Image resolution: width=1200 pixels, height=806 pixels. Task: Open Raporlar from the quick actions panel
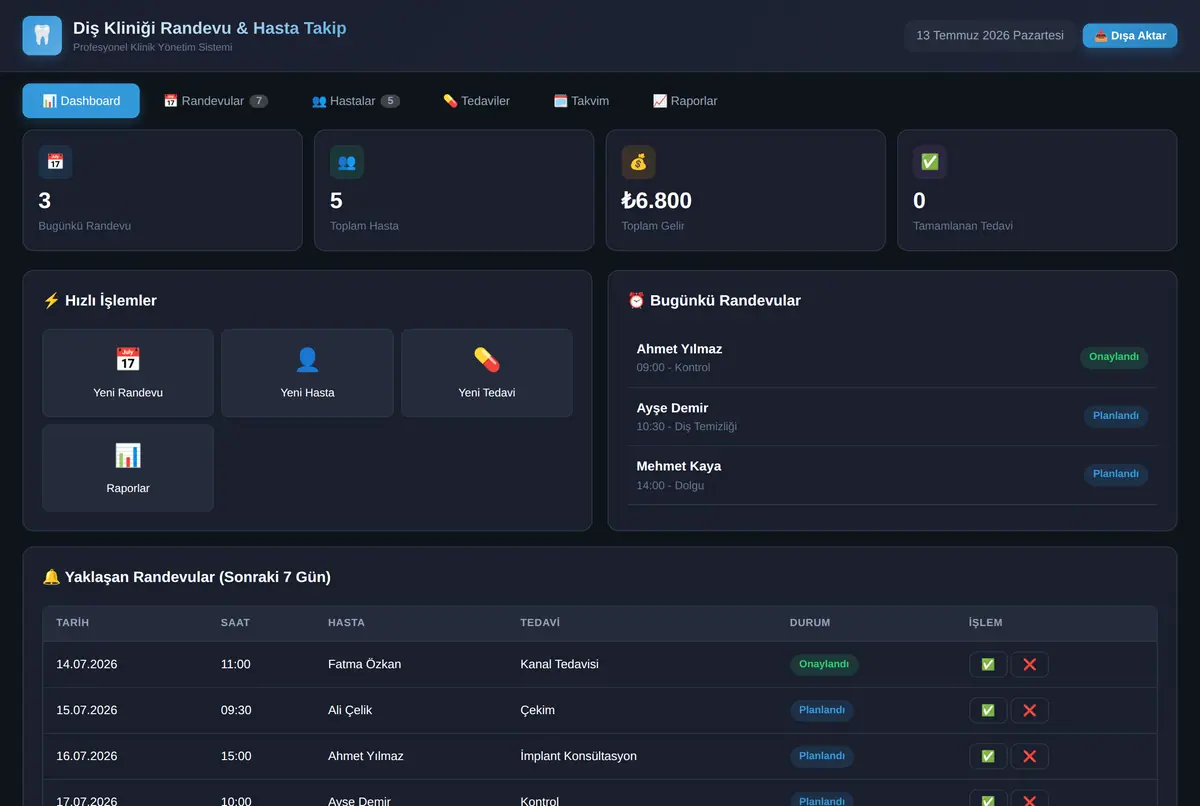click(x=128, y=468)
